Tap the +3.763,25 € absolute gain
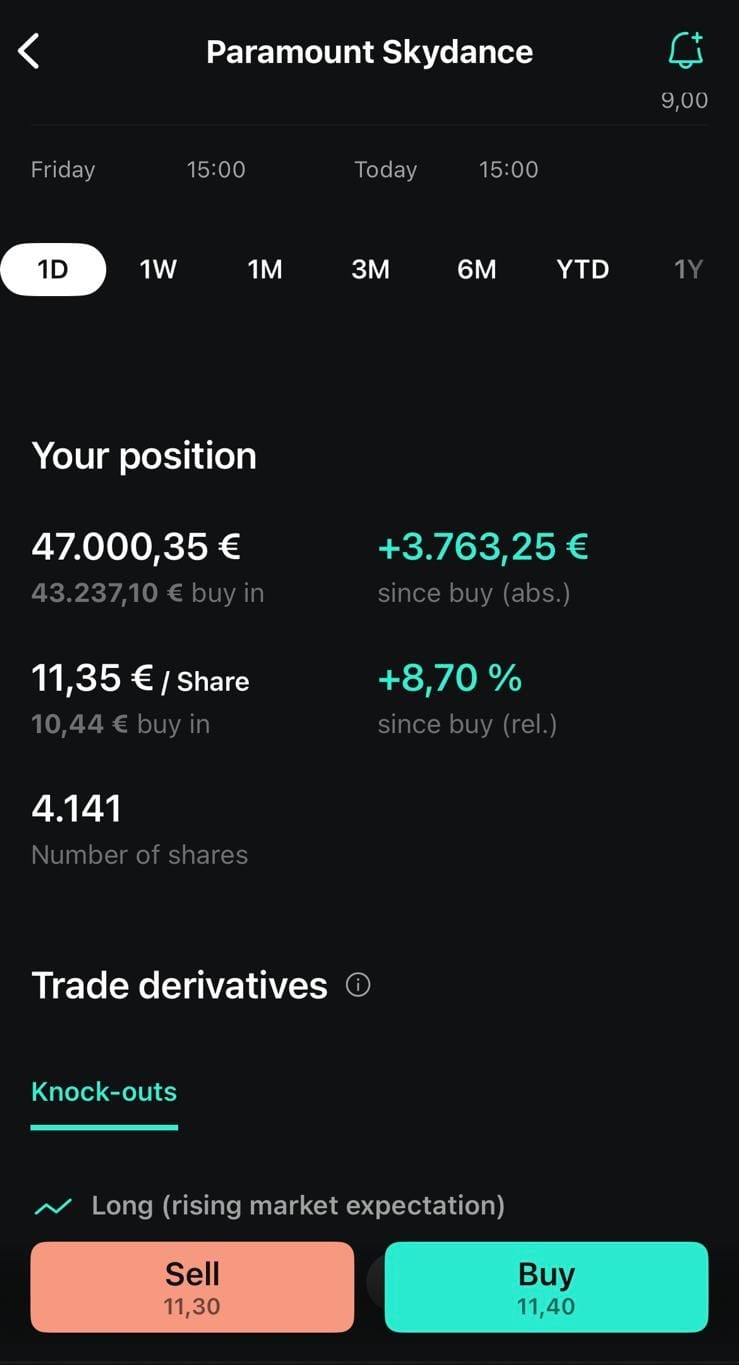Image resolution: width=739 pixels, height=1365 pixels. [483, 547]
